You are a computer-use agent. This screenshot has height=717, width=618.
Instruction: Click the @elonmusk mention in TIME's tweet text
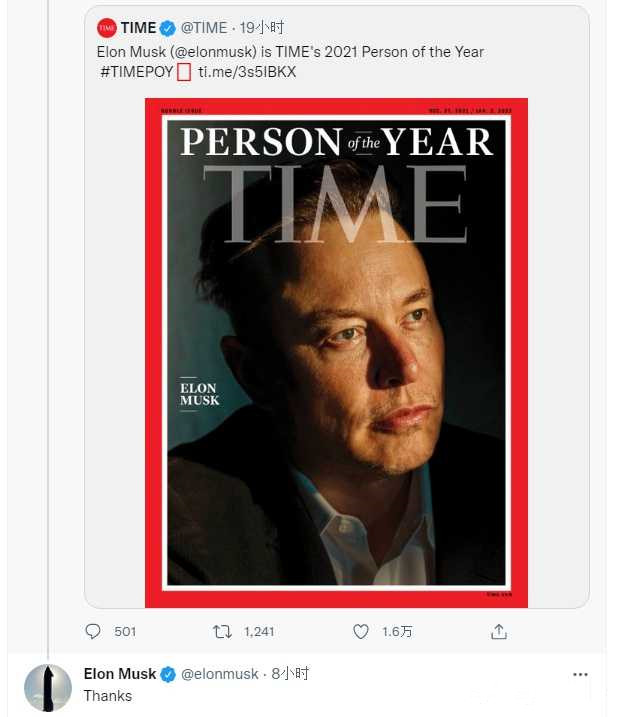pos(212,51)
